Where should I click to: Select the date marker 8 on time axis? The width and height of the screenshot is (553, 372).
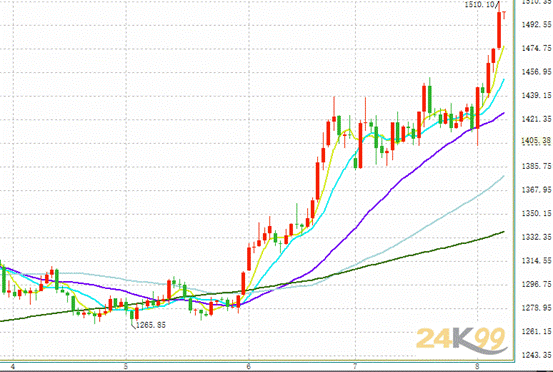(x=477, y=366)
